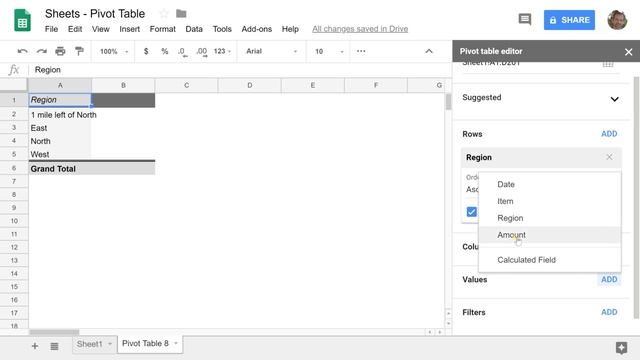
Task: Open the View menu
Action: pos(100,29)
